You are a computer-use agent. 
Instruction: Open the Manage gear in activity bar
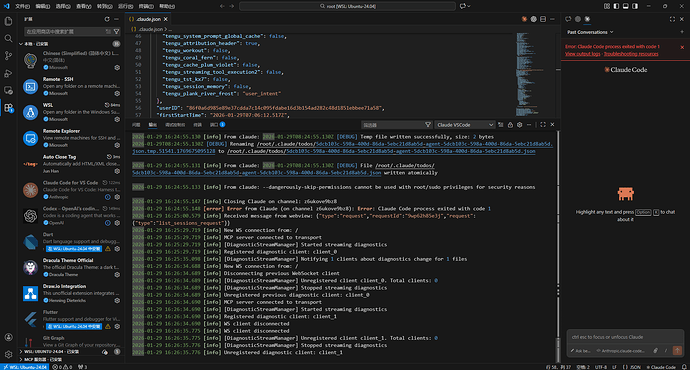pyautogui.click(x=8, y=354)
